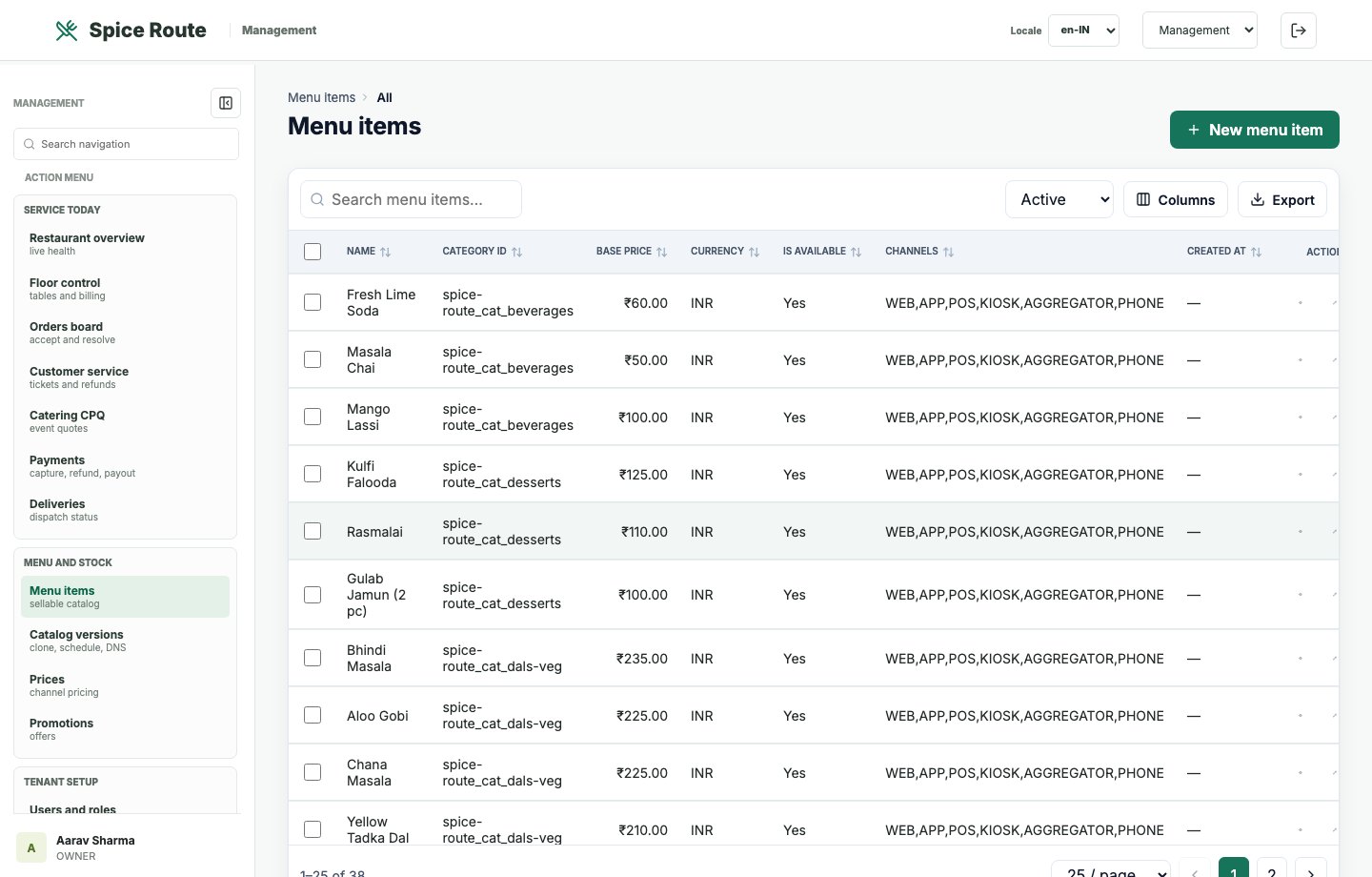This screenshot has height=877, width=1372.
Task: Select the Rasmalai row checkbox
Action: pos(313,531)
